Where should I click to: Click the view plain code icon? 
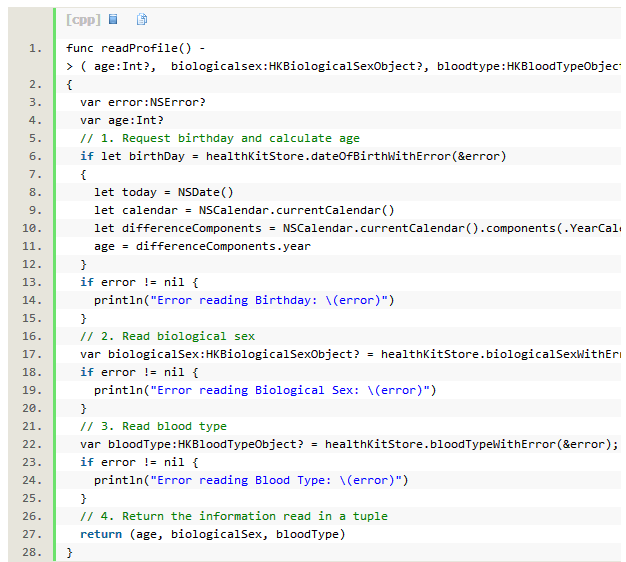[113, 20]
